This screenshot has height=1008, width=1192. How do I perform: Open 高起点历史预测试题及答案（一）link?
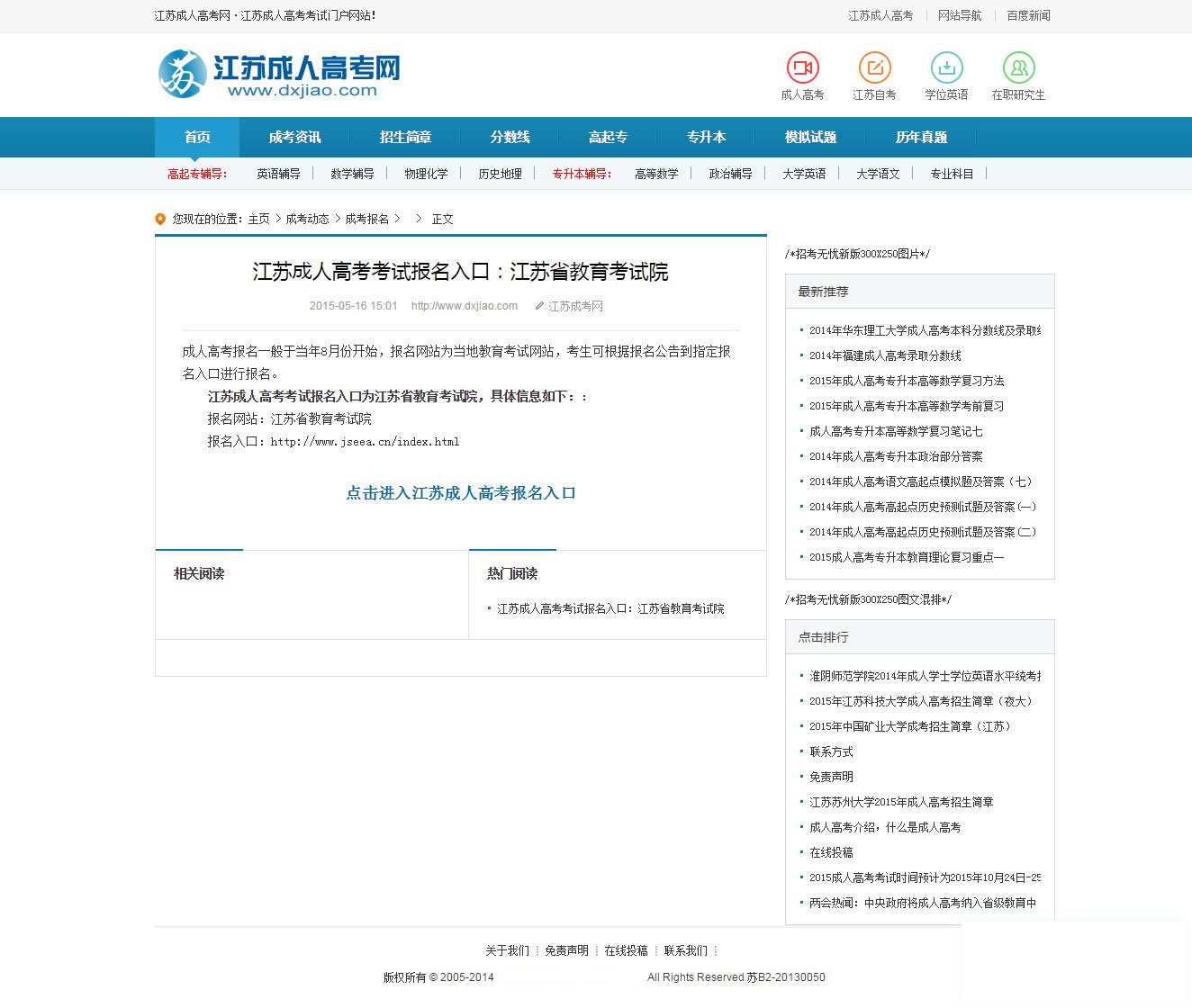tap(923, 507)
